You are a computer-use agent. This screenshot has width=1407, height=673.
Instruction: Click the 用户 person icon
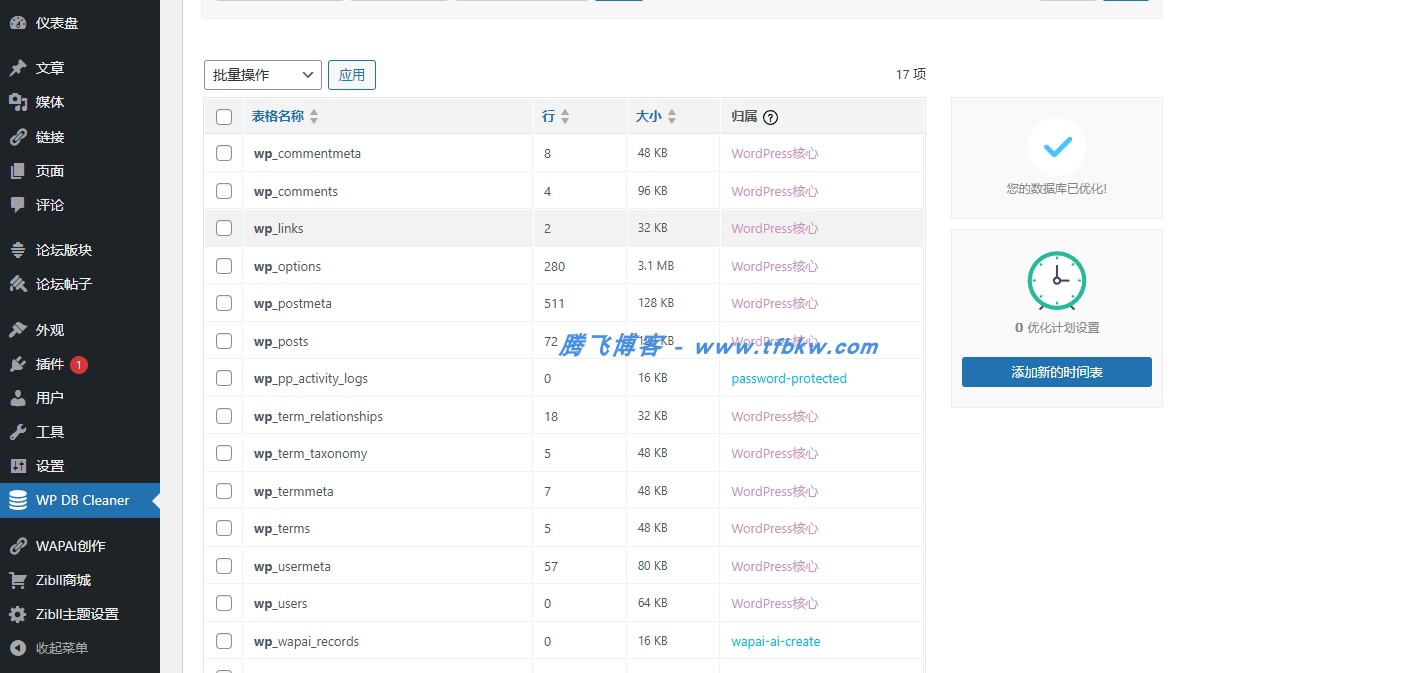coord(18,398)
